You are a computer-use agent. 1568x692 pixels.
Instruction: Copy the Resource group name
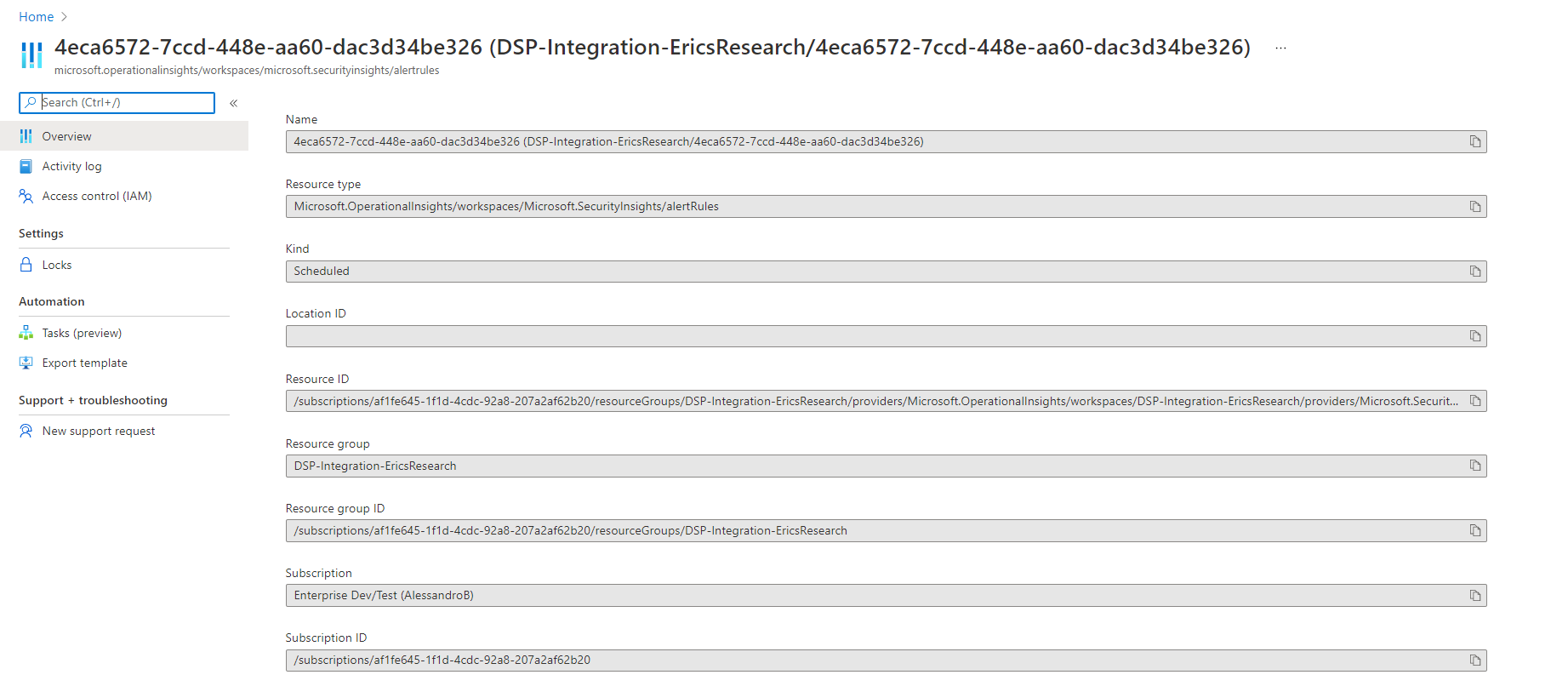(x=1475, y=466)
